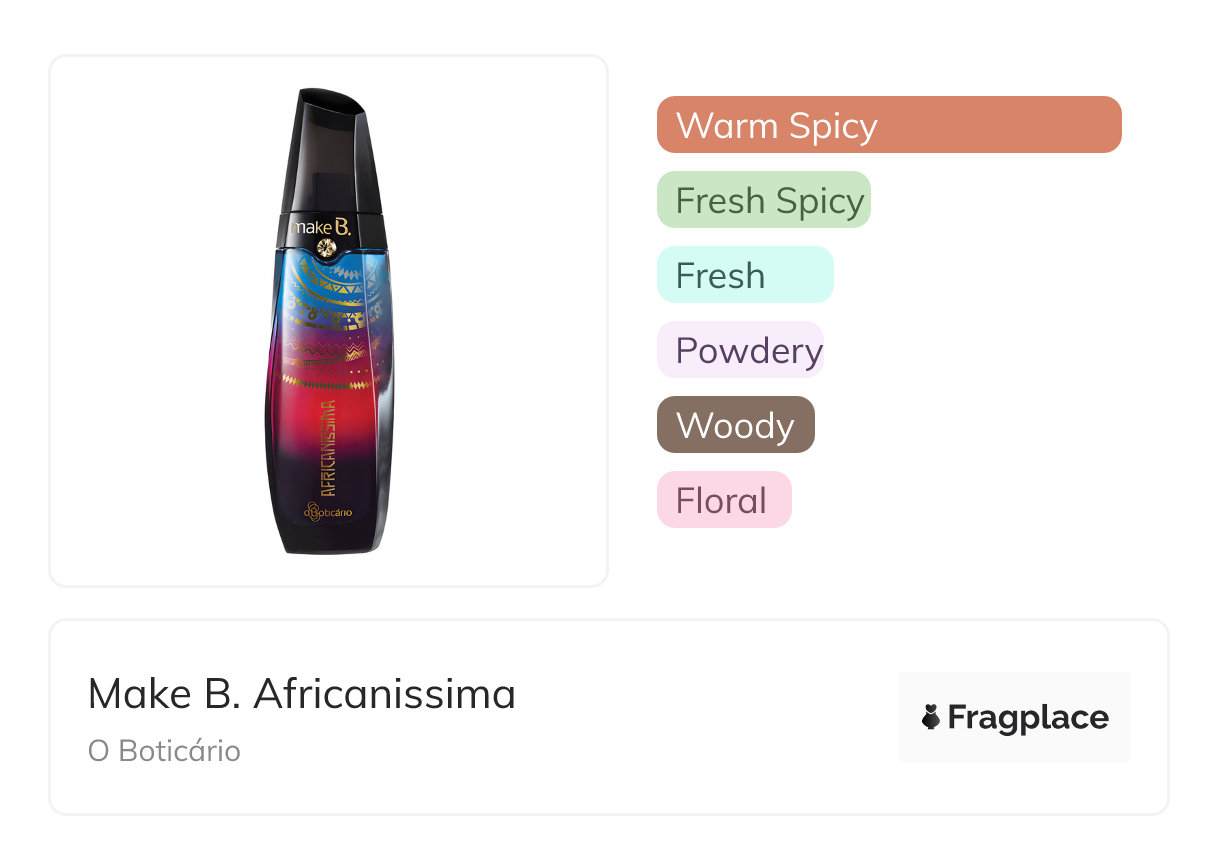
Task: Click the Make B. Africanissima title
Action: tap(302, 694)
